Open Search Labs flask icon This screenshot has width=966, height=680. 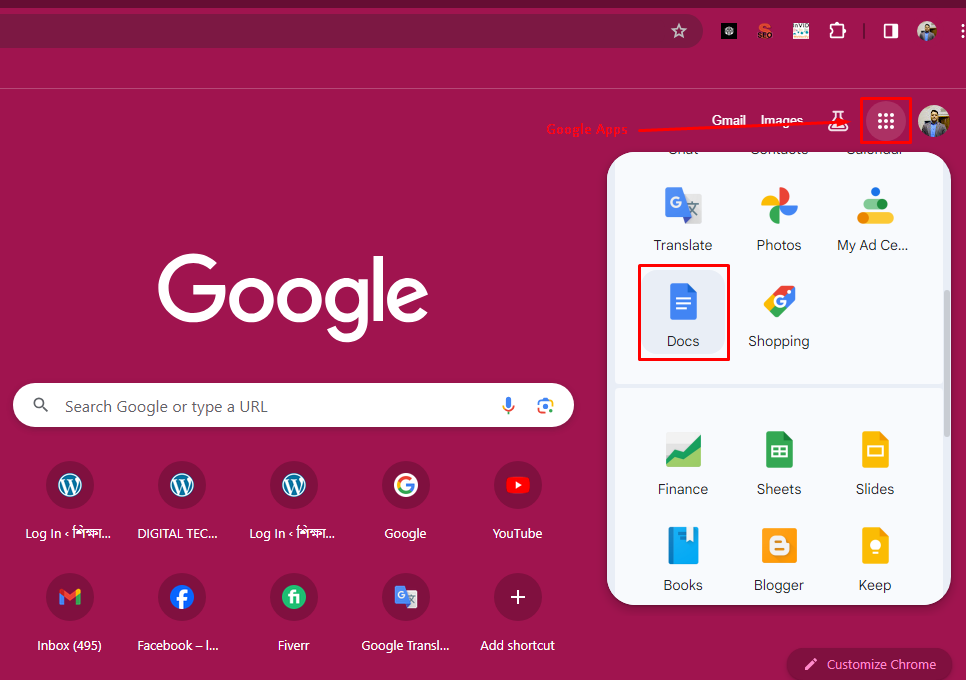837,121
